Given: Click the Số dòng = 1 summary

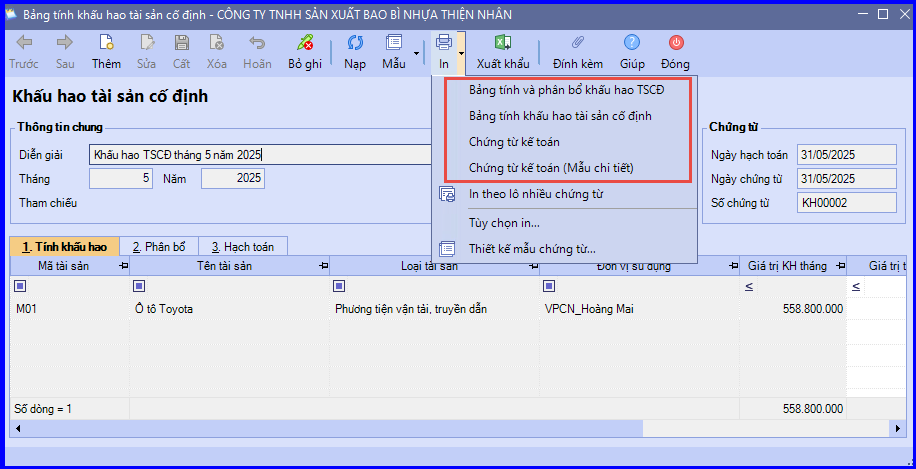Looking at the screenshot, I should 43,409.
